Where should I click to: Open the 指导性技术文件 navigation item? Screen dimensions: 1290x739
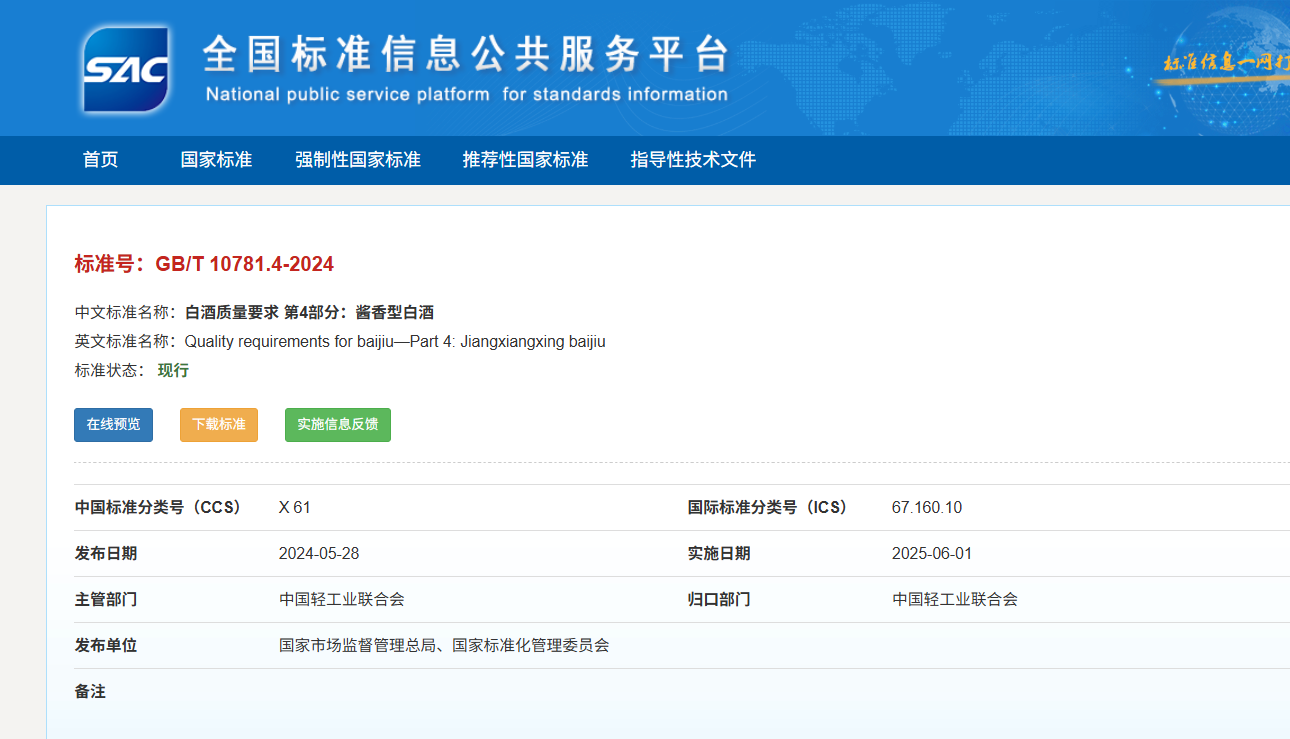point(693,160)
